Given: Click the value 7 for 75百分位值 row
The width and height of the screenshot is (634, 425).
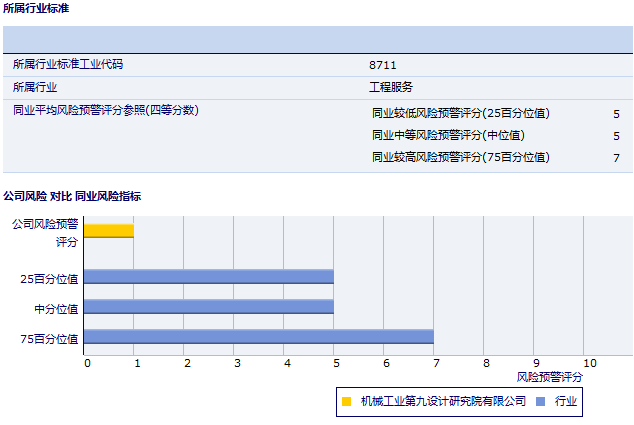Looking at the screenshot, I should (x=616, y=158).
